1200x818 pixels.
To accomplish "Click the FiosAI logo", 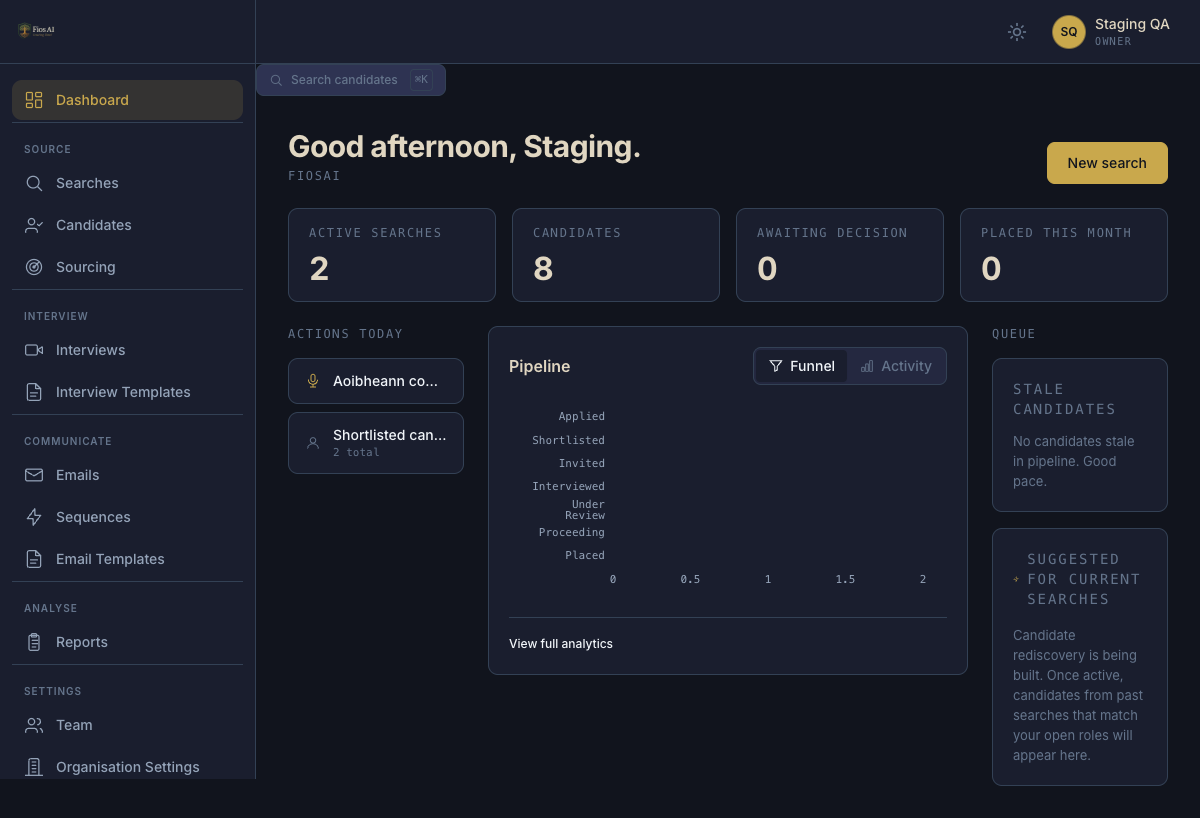I will 36,30.
